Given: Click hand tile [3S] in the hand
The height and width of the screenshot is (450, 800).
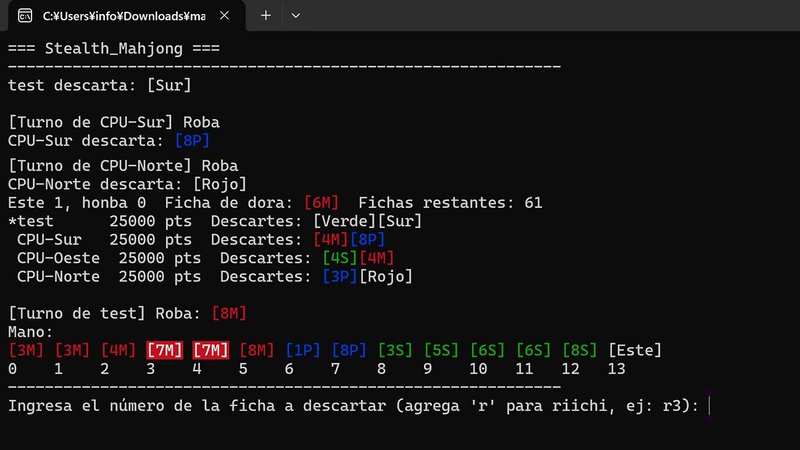Looking at the screenshot, I should (x=395, y=351).
